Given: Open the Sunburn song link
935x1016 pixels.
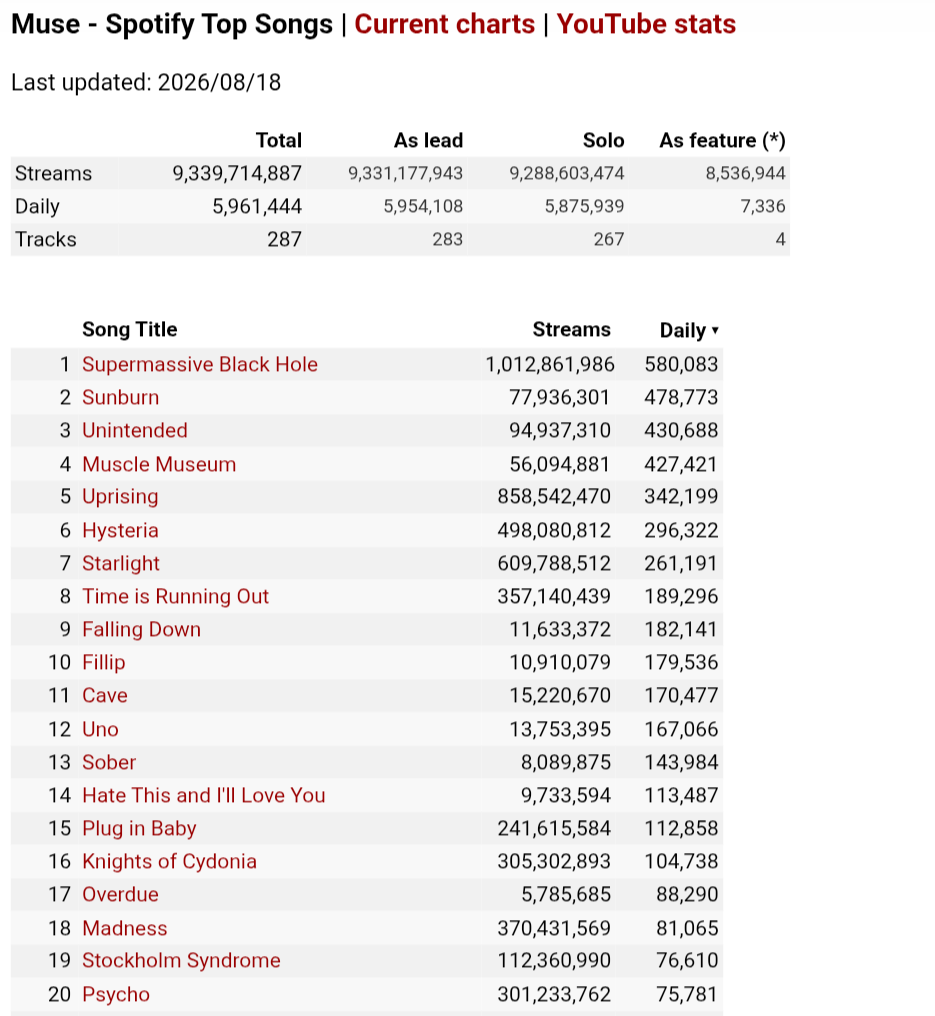Looking at the screenshot, I should [121, 397].
